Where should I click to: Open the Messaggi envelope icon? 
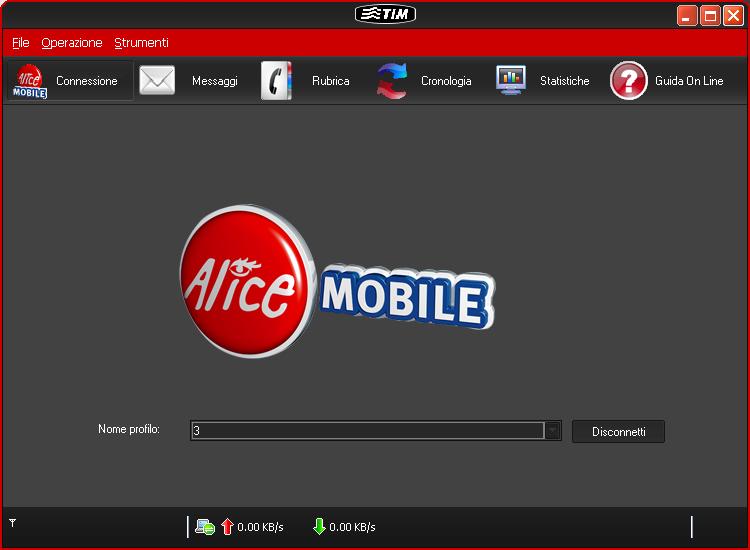[157, 81]
